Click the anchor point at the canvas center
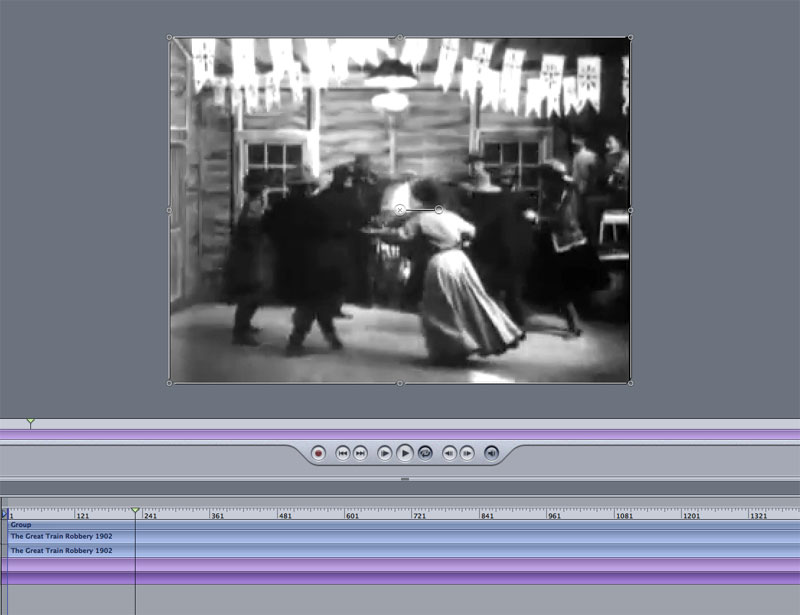The width and height of the screenshot is (800, 615). tap(400, 210)
